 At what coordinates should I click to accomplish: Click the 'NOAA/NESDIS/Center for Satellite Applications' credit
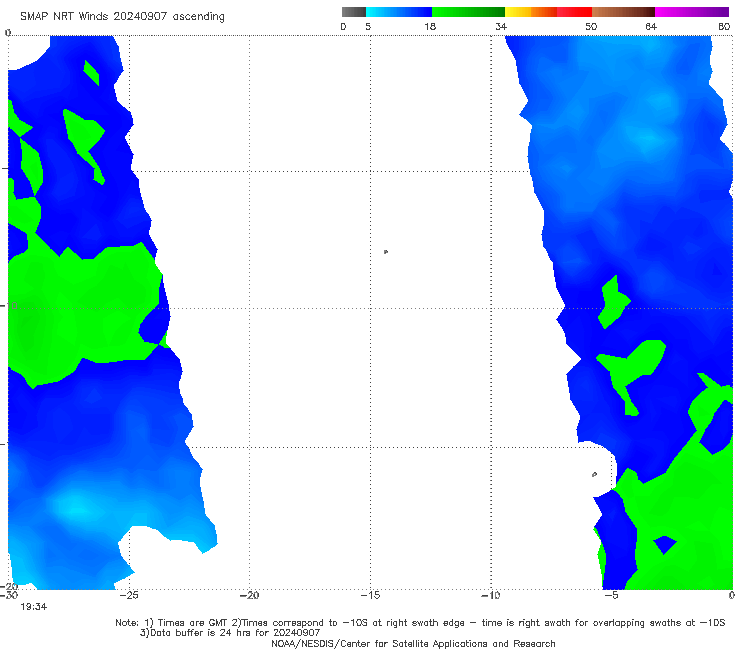pos(413,644)
